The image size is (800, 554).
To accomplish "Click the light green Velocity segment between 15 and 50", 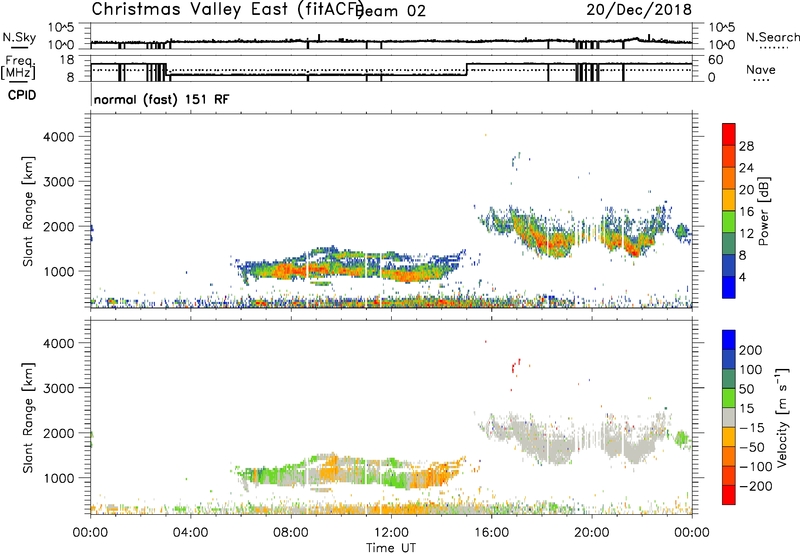I will pyautogui.click(x=729, y=398).
